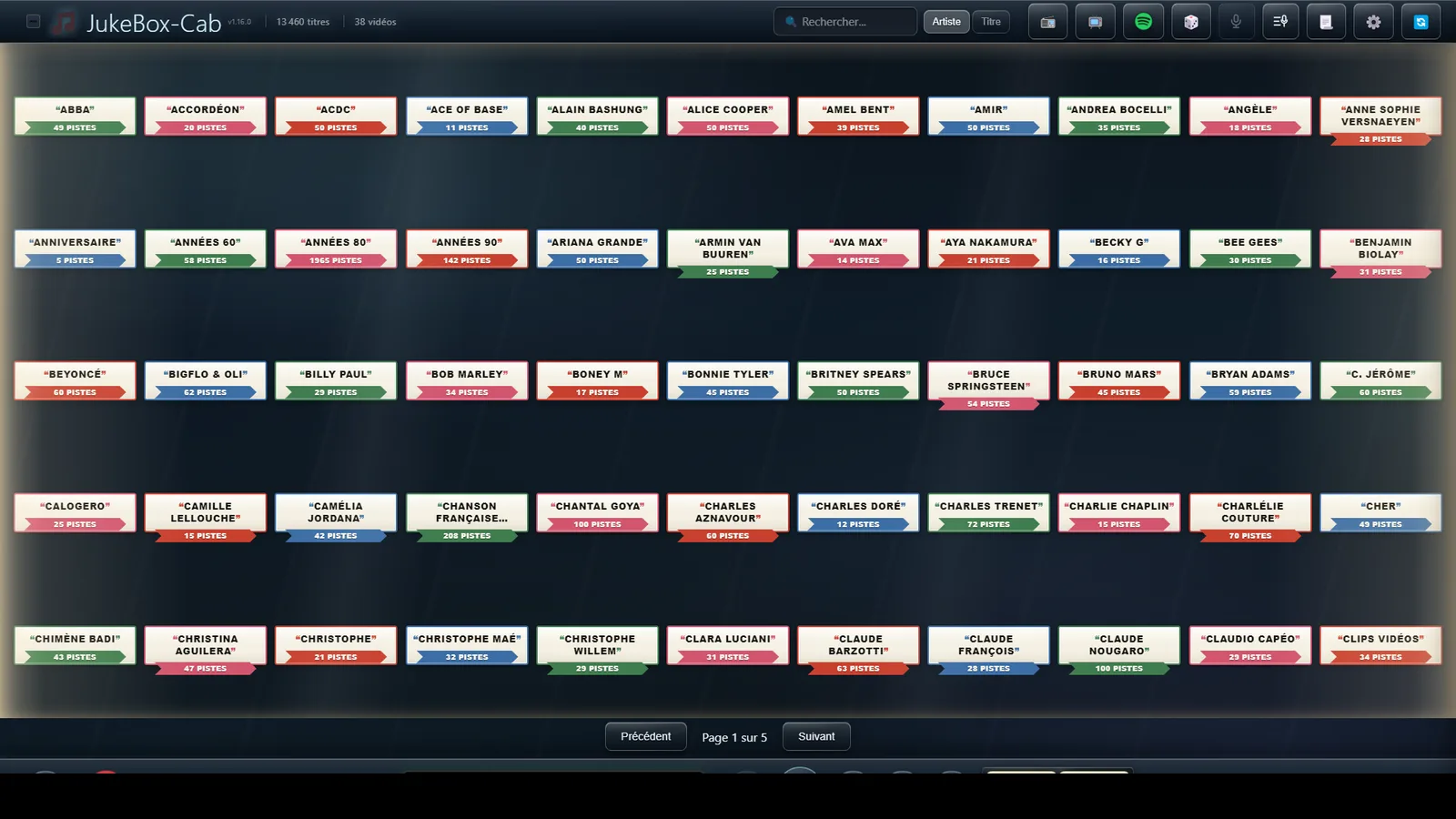The image size is (1456, 819).
Task: Choose the Ariana Grande card
Action: coord(597,248)
